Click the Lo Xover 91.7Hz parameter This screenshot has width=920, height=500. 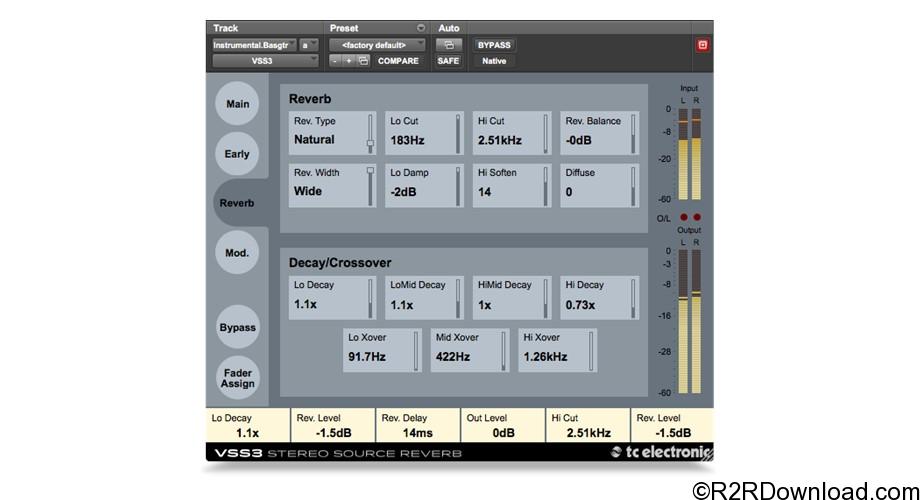[382, 350]
